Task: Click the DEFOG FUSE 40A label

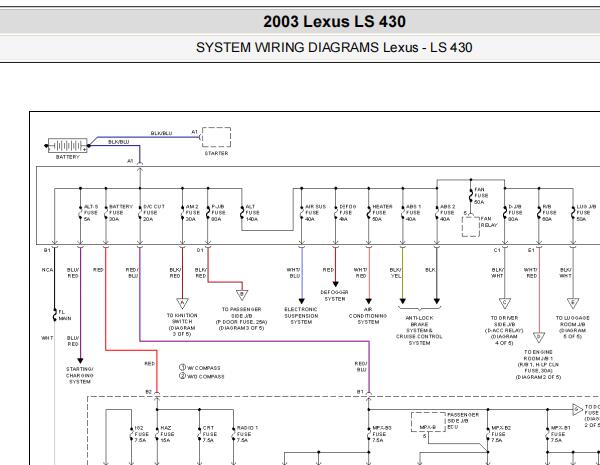Action: pos(347,213)
